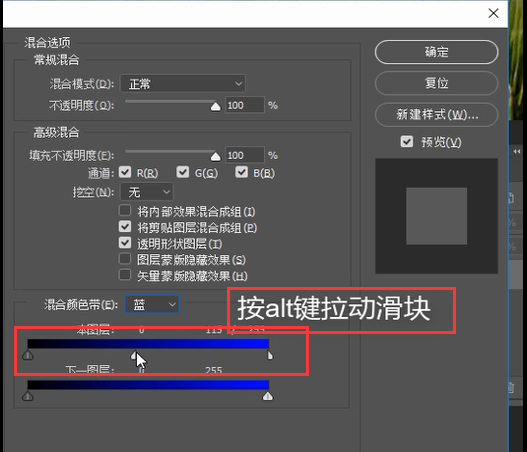The height and width of the screenshot is (452, 527).
Task: Disable 将剪贴图层混合成组 checkbox
Action: pos(125,227)
